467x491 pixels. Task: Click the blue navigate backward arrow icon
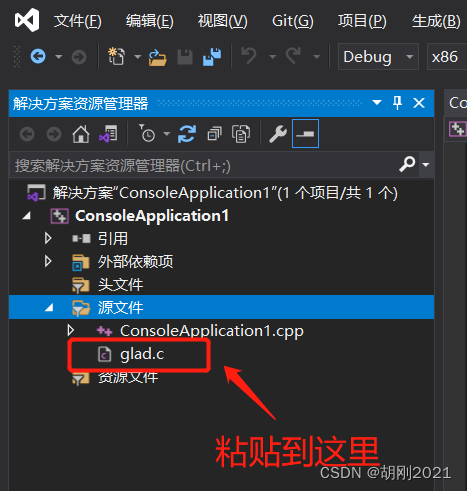[38, 56]
